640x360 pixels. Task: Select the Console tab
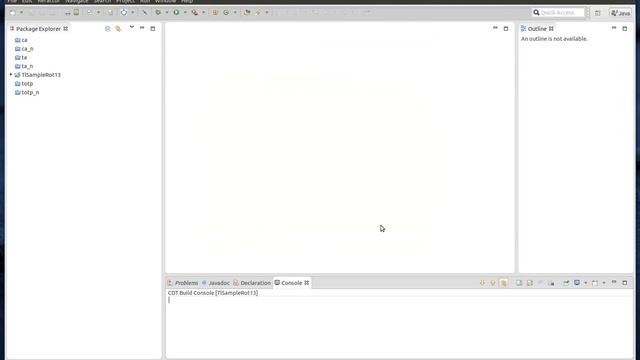[291, 283]
